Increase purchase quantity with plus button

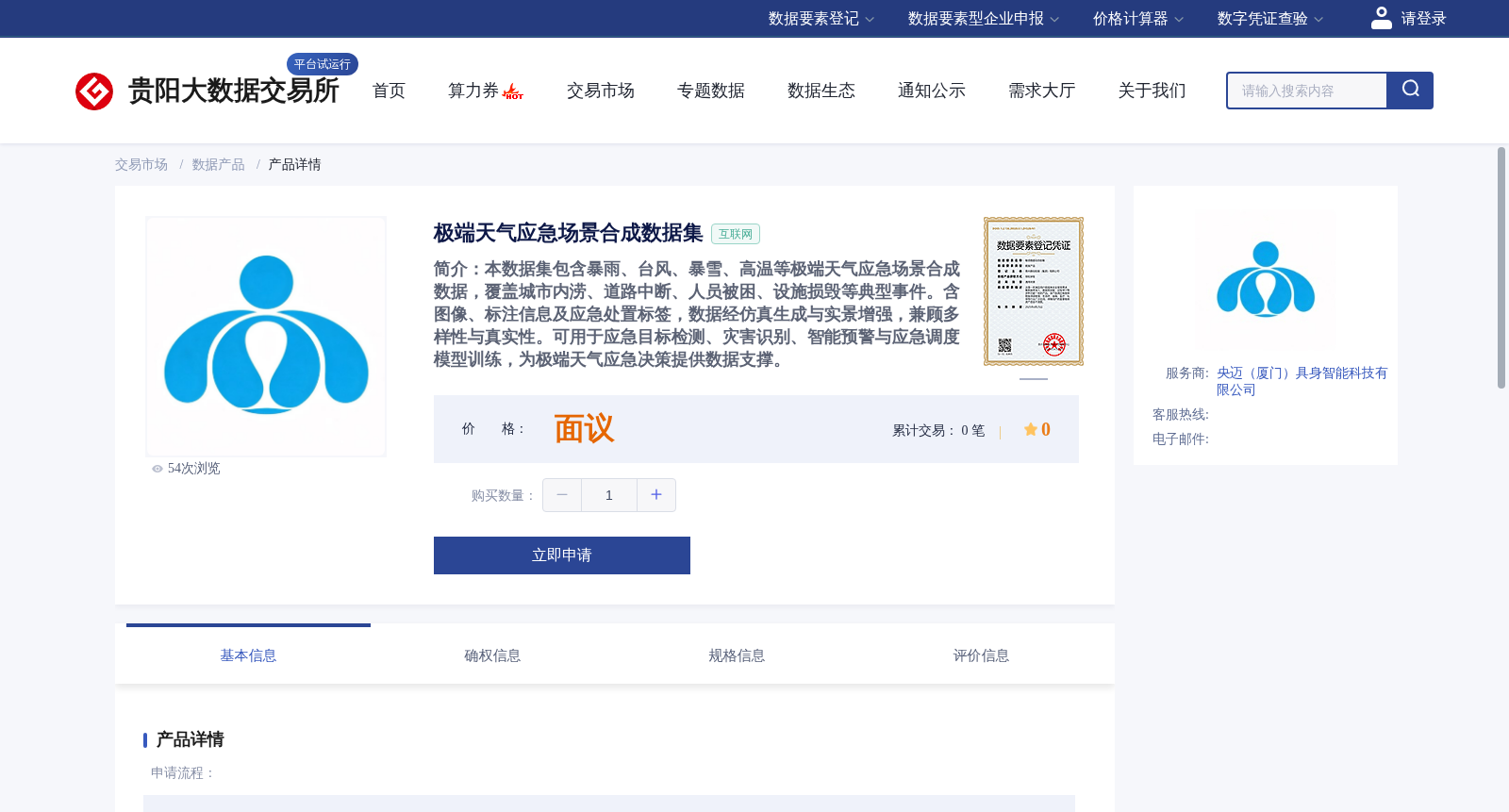click(x=656, y=495)
